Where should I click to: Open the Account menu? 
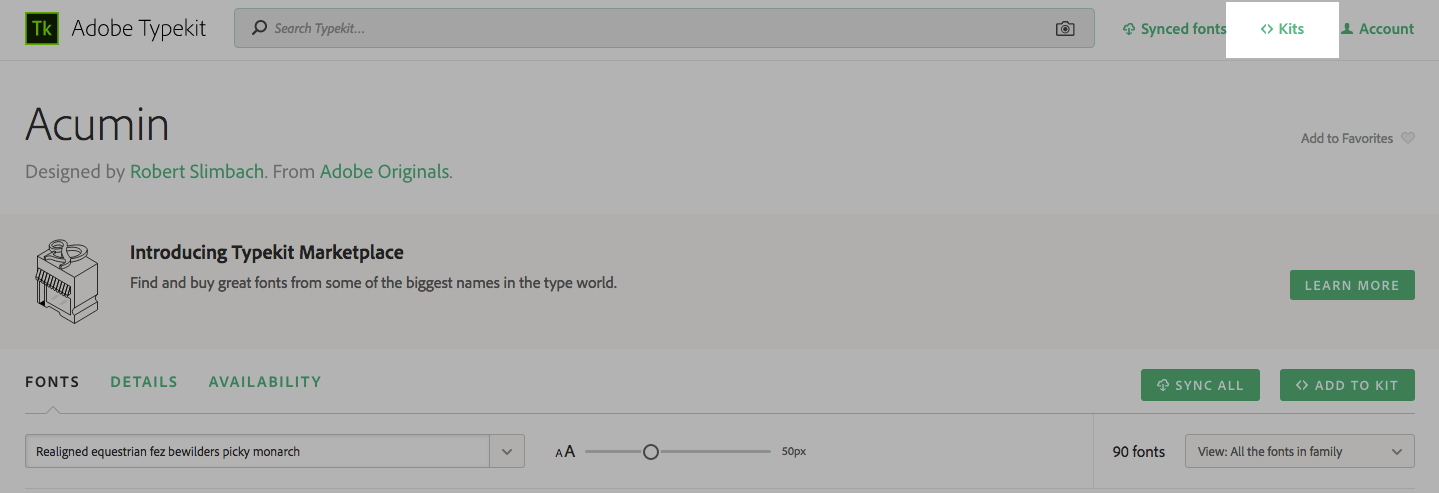pyautogui.click(x=1377, y=29)
